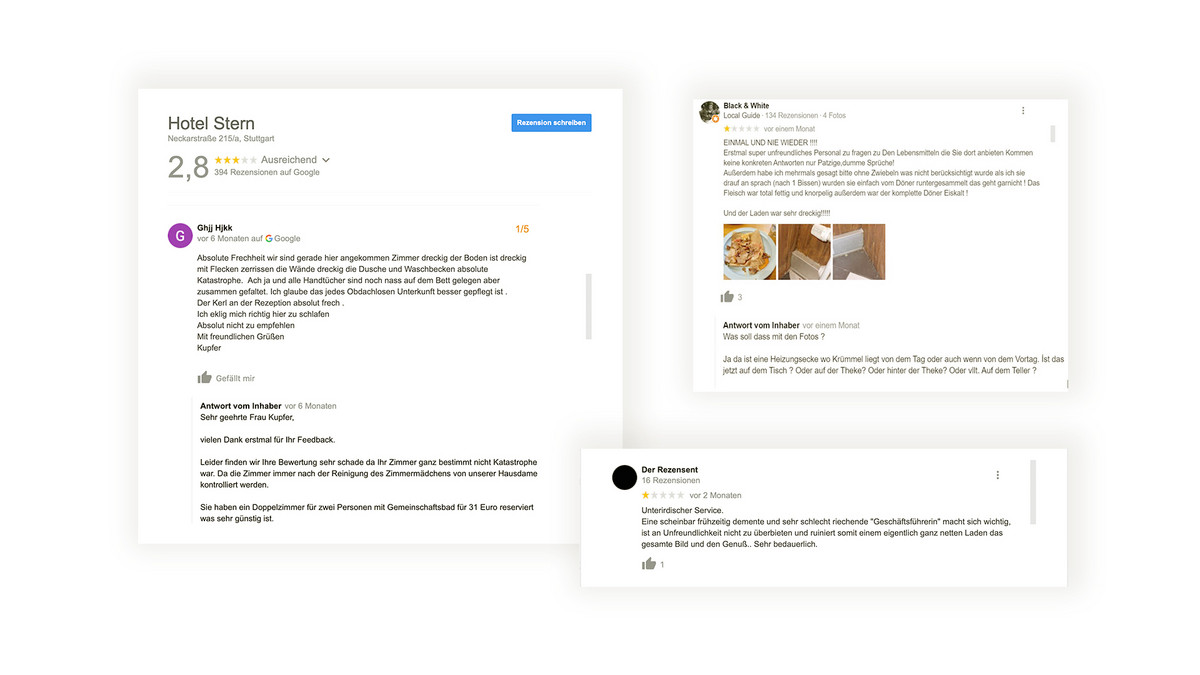Open Der Rezensent review three-dot menu

[997, 475]
